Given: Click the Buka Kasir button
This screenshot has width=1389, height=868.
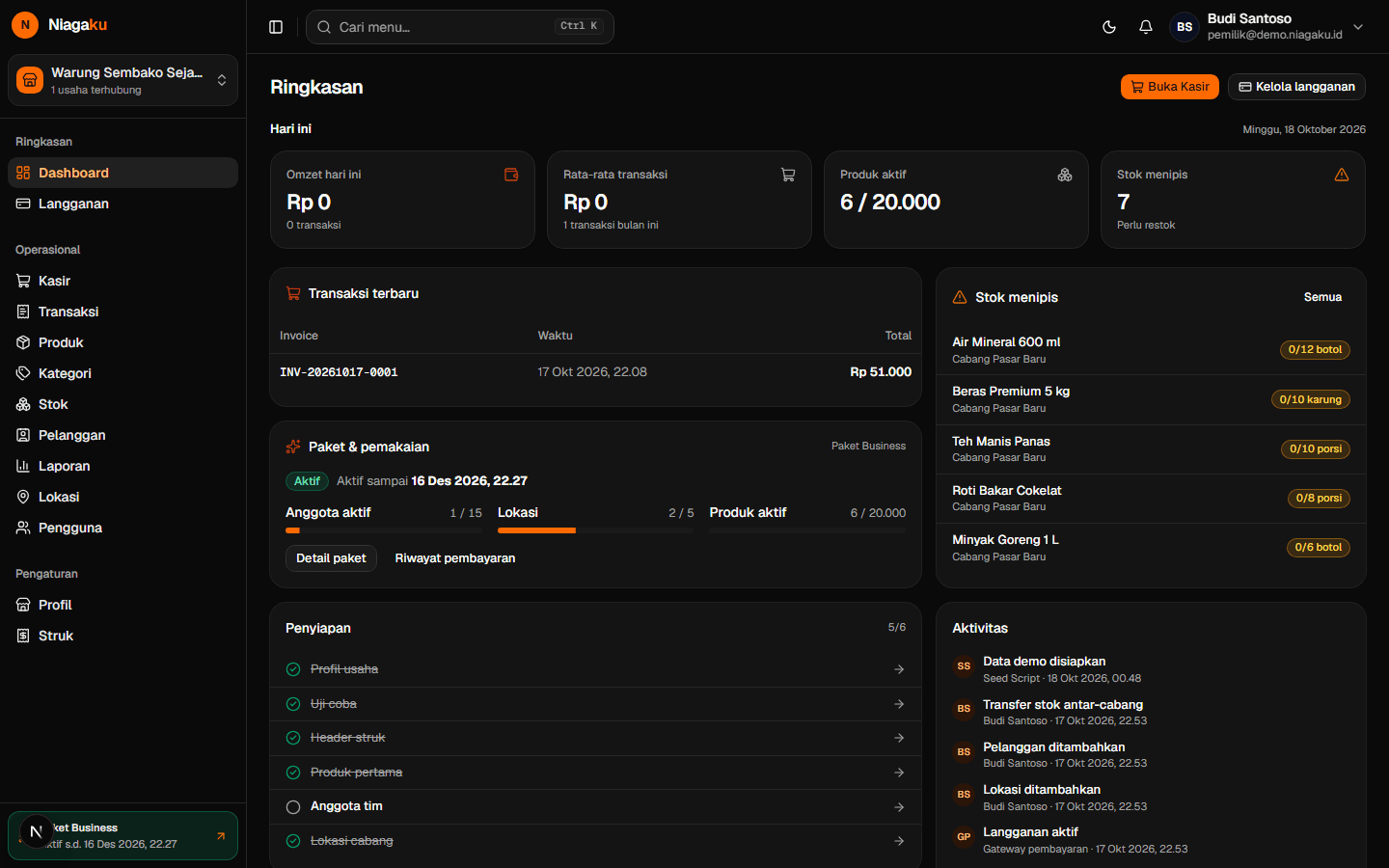Looking at the screenshot, I should 1170,87.
